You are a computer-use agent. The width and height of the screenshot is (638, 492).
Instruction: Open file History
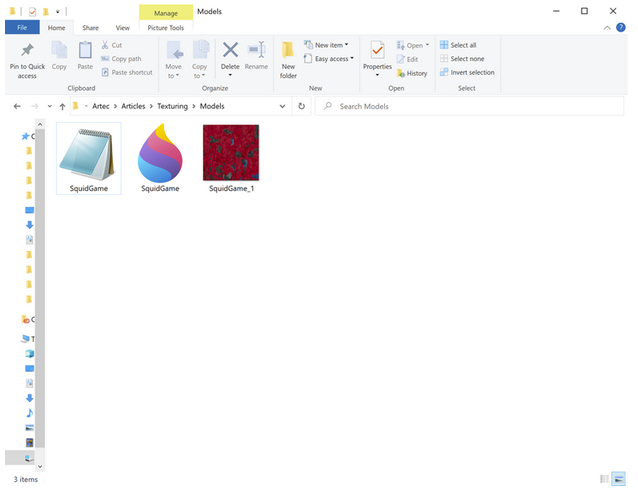point(412,73)
